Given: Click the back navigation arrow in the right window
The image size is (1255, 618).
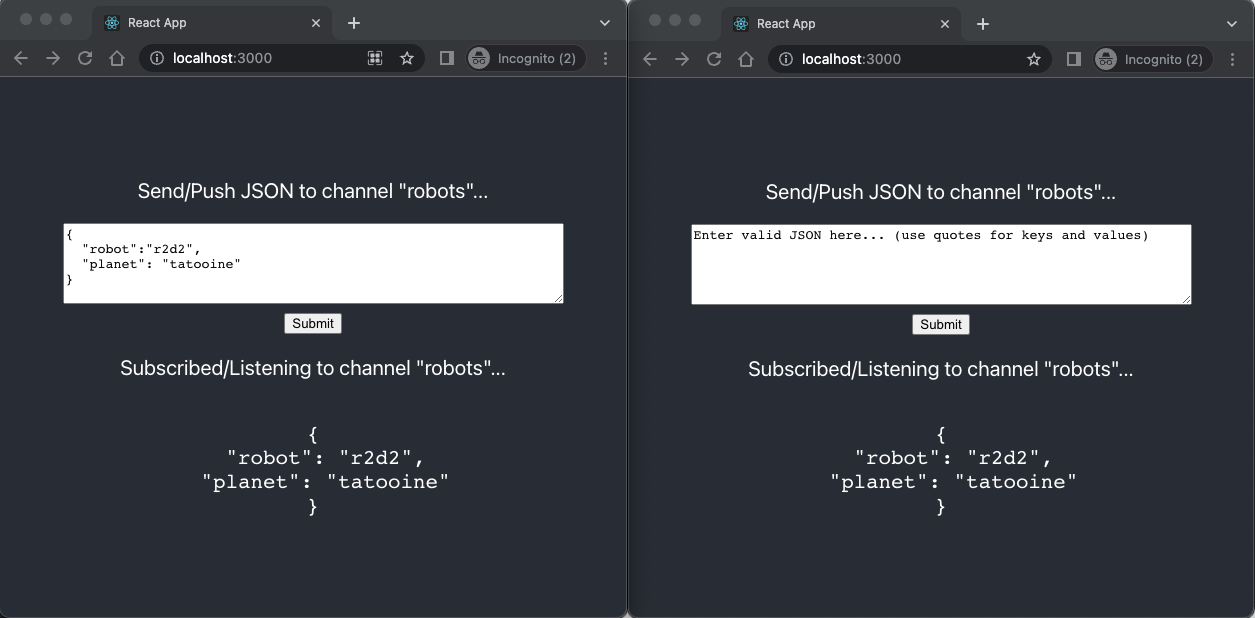Looking at the screenshot, I should coord(649,59).
